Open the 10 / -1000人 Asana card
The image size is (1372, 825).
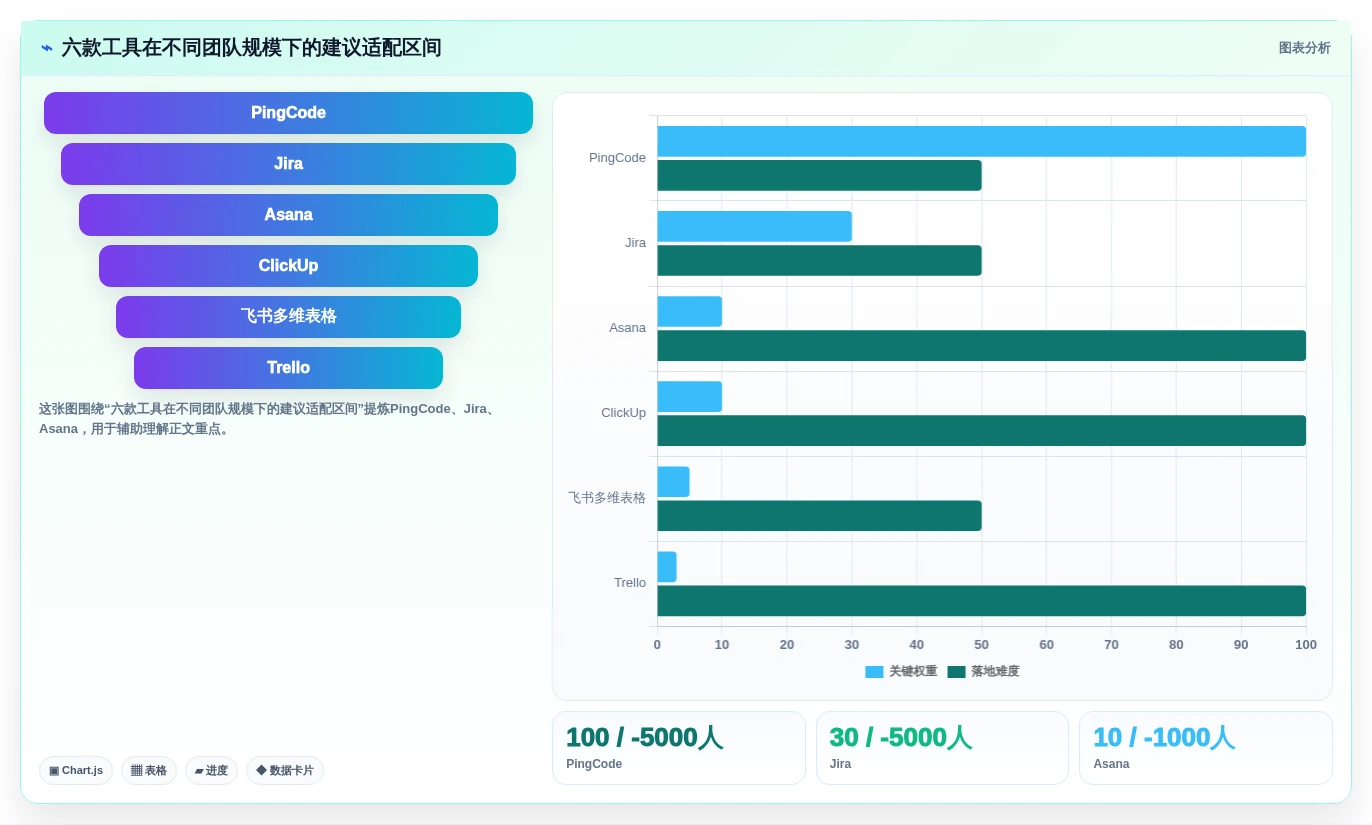[1206, 748]
